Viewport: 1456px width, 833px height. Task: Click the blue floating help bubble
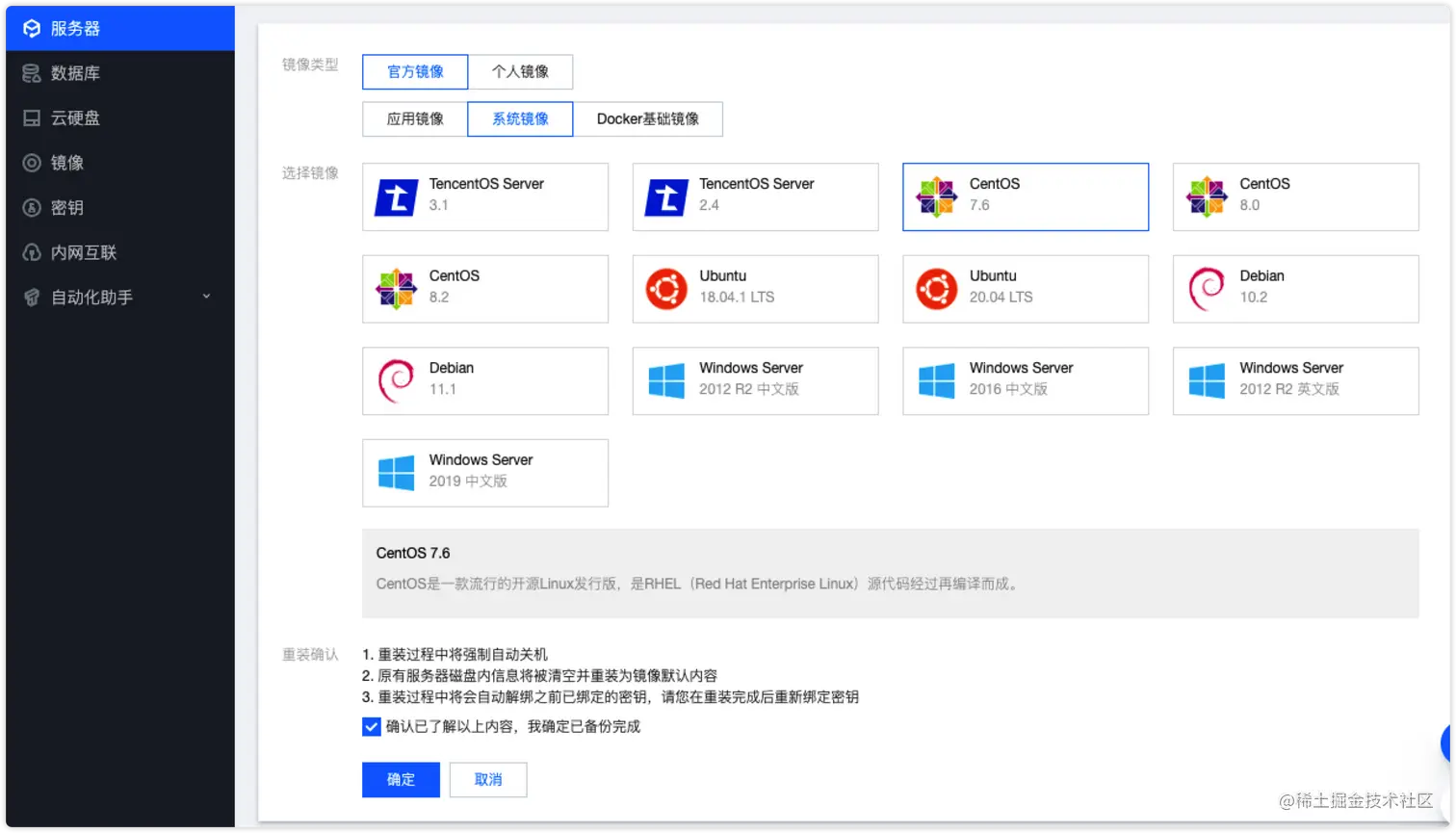1446,742
